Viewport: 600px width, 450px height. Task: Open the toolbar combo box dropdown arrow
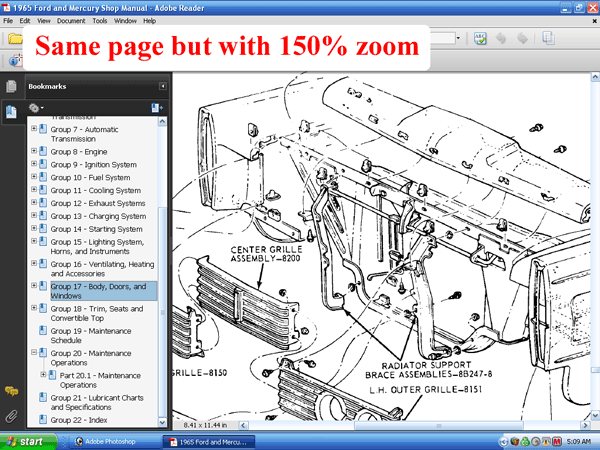point(458,38)
